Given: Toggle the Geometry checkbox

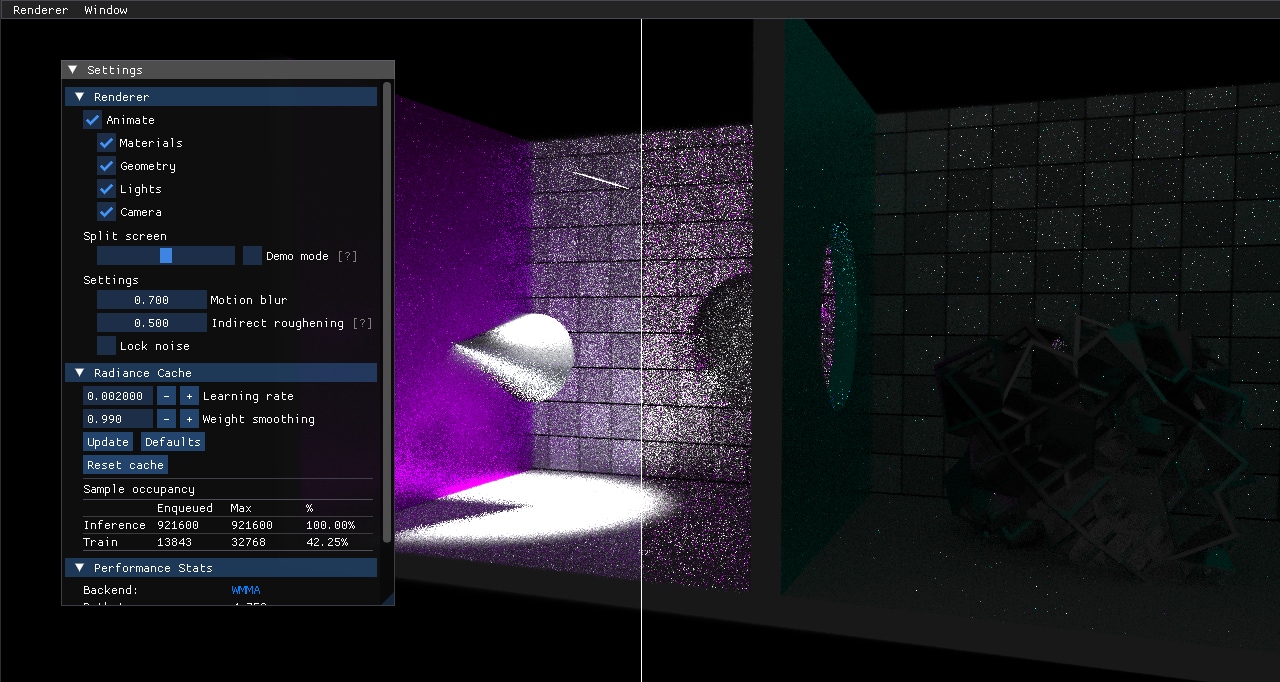Looking at the screenshot, I should (107, 166).
